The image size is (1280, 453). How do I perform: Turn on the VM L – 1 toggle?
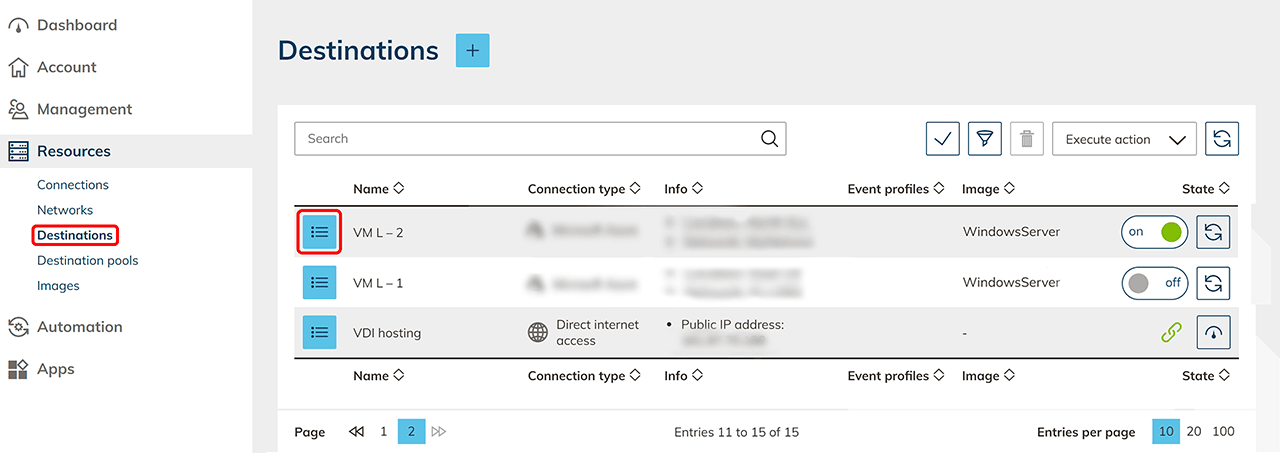point(1154,283)
